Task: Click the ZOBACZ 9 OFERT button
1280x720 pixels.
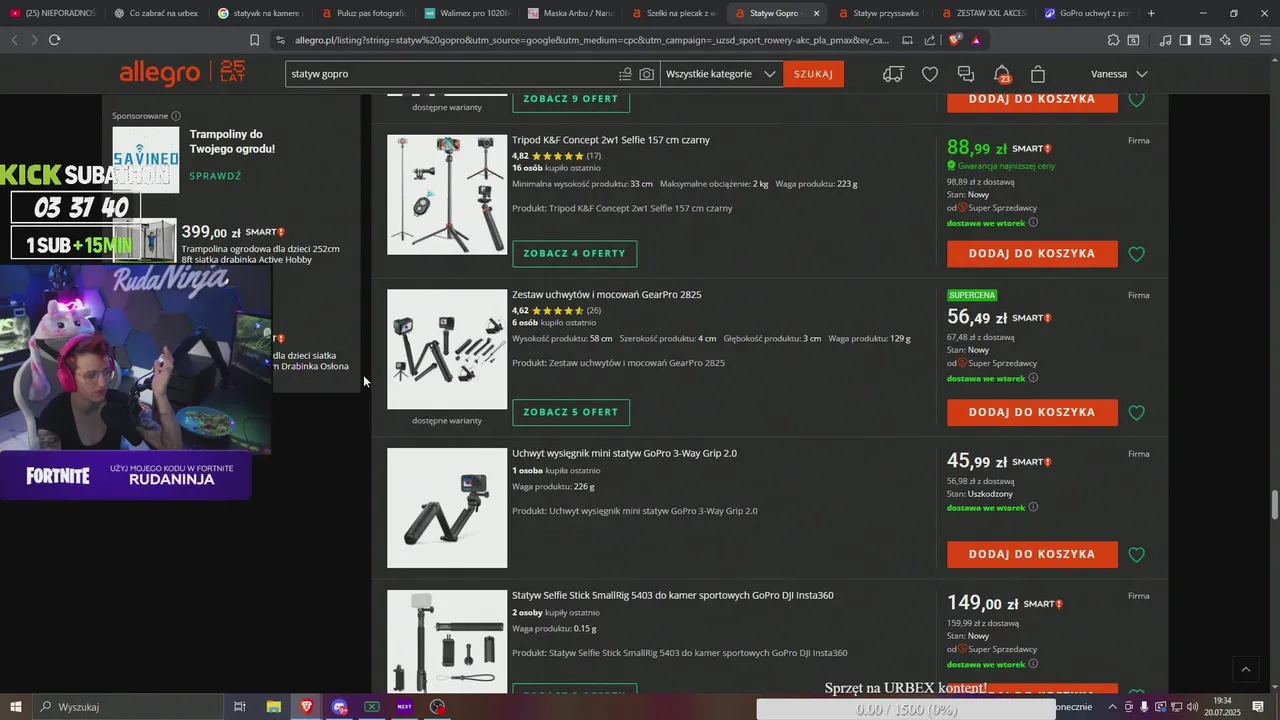Action: (x=571, y=99)
